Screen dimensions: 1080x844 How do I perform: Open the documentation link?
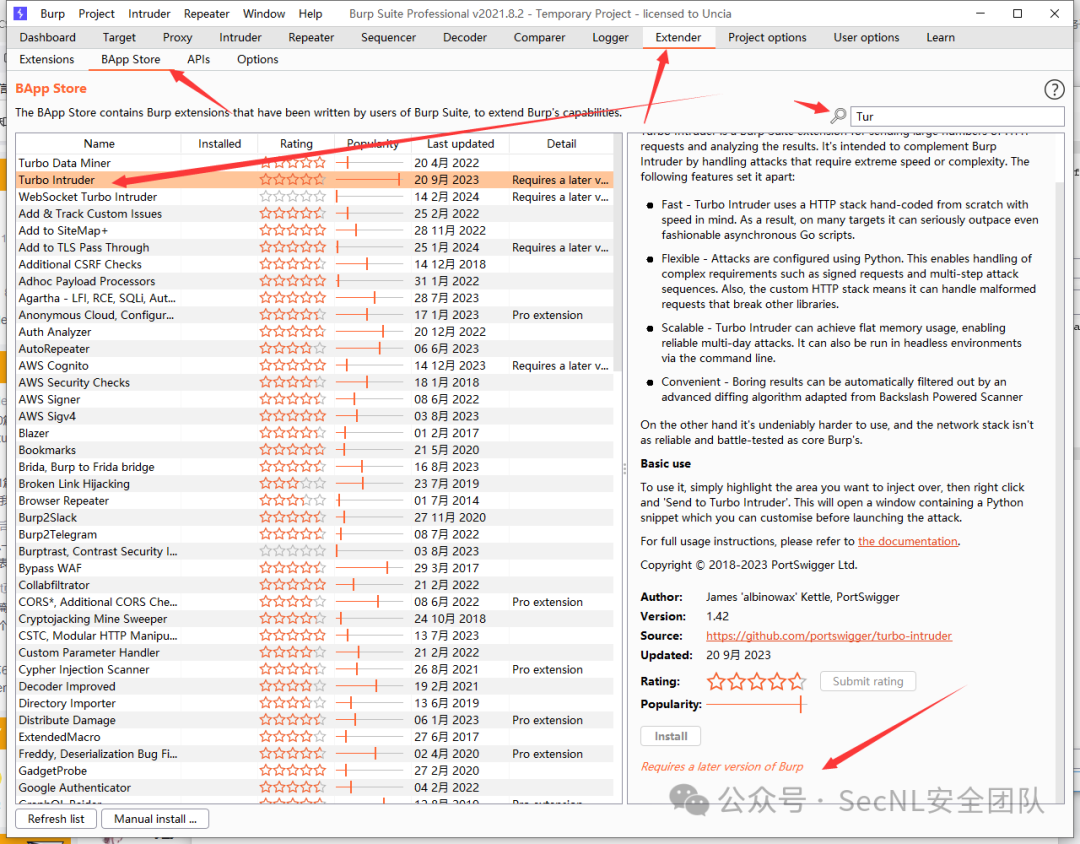(x=907, y=541)
